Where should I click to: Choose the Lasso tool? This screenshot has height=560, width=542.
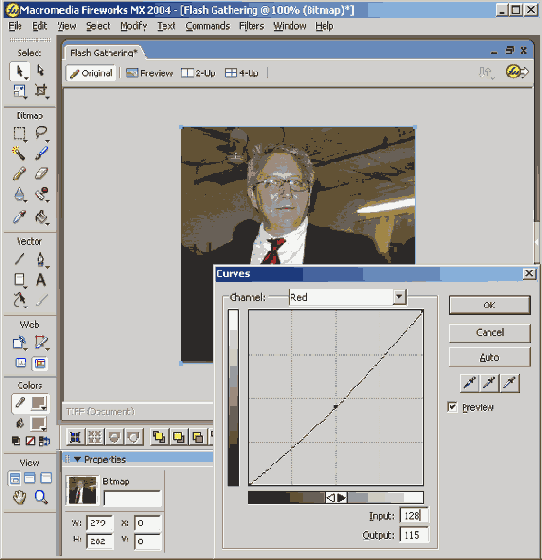41,133
